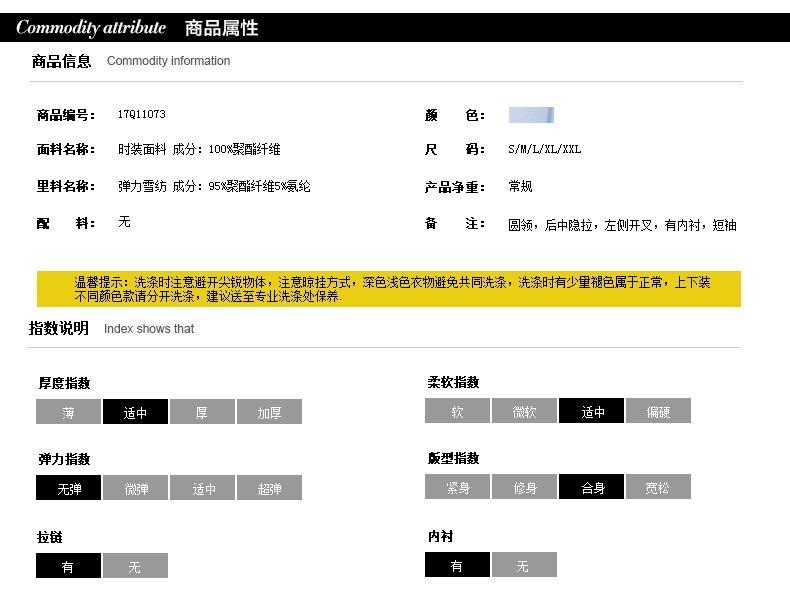Choose 加厚 thickness option
Screen dimensions: 790x600
269,412
